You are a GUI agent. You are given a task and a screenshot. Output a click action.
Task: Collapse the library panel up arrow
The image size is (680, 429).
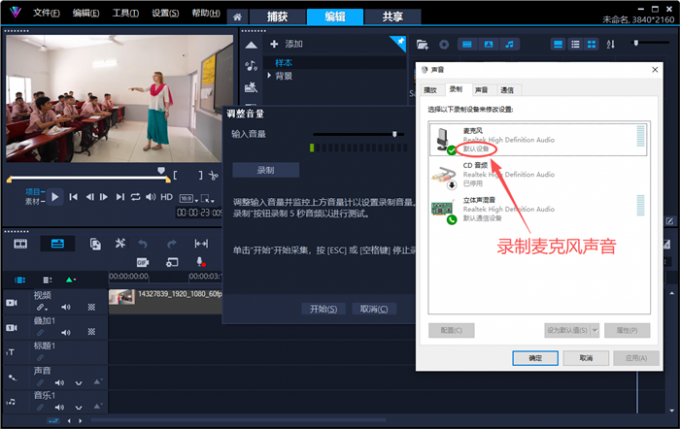pos(251,45)
